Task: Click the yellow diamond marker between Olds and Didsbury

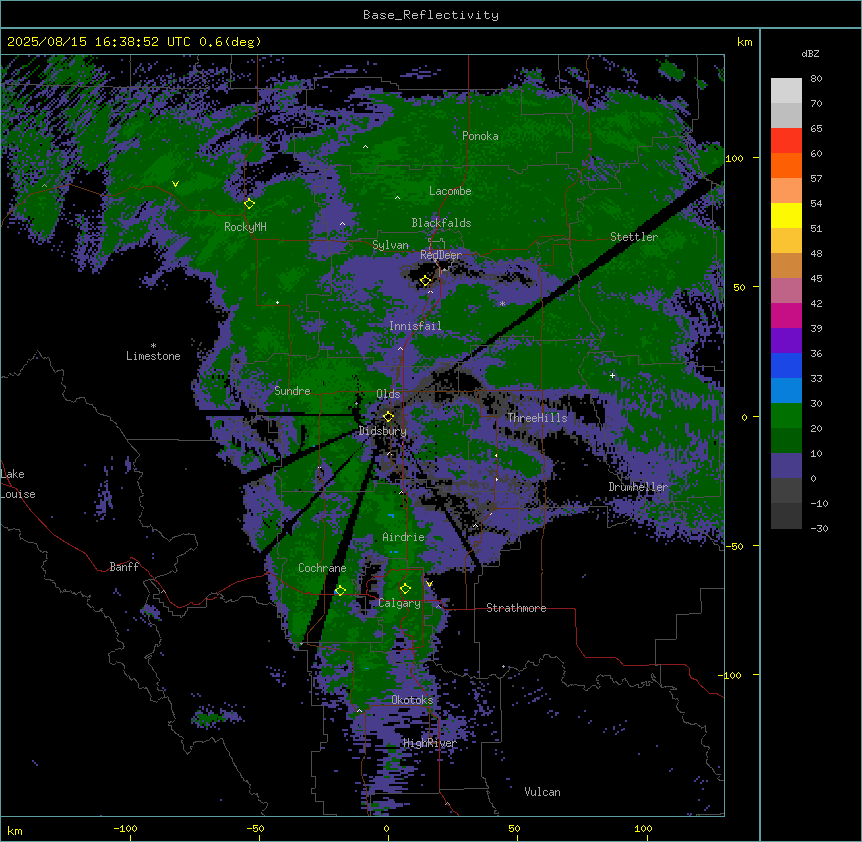Action: 389,417
